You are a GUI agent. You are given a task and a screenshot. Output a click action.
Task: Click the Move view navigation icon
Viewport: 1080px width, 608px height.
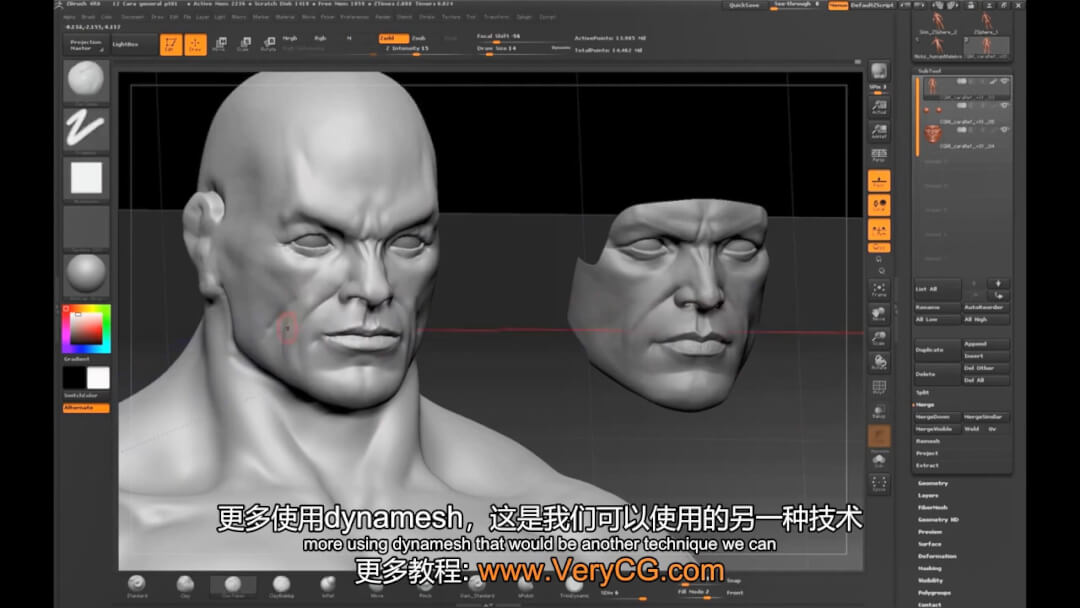879,314
